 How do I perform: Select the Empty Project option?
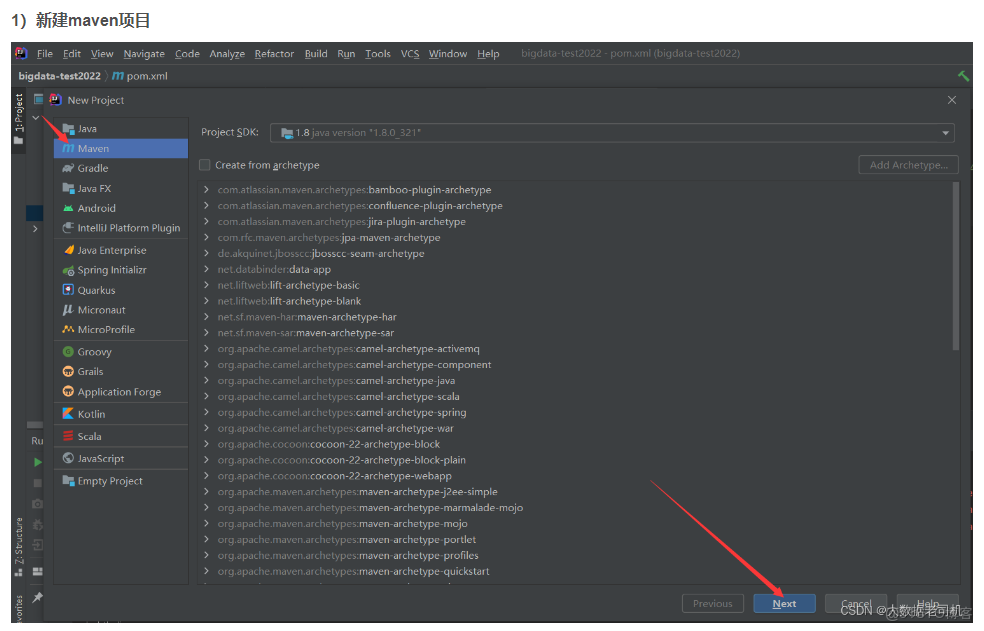click(x=106, y=480)
